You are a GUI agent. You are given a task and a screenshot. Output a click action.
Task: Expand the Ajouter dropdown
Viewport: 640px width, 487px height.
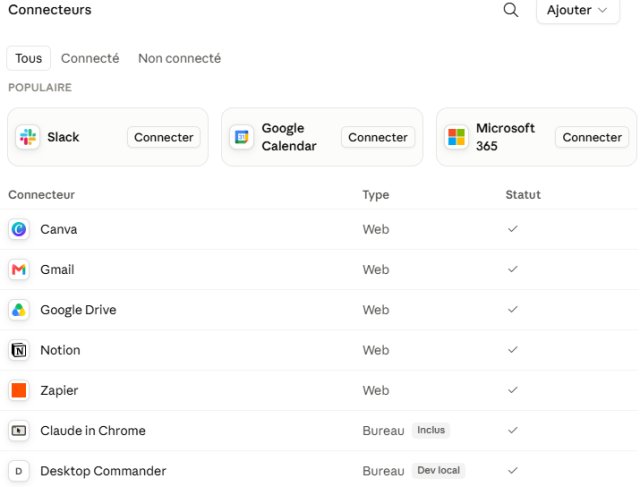[578, 10]
